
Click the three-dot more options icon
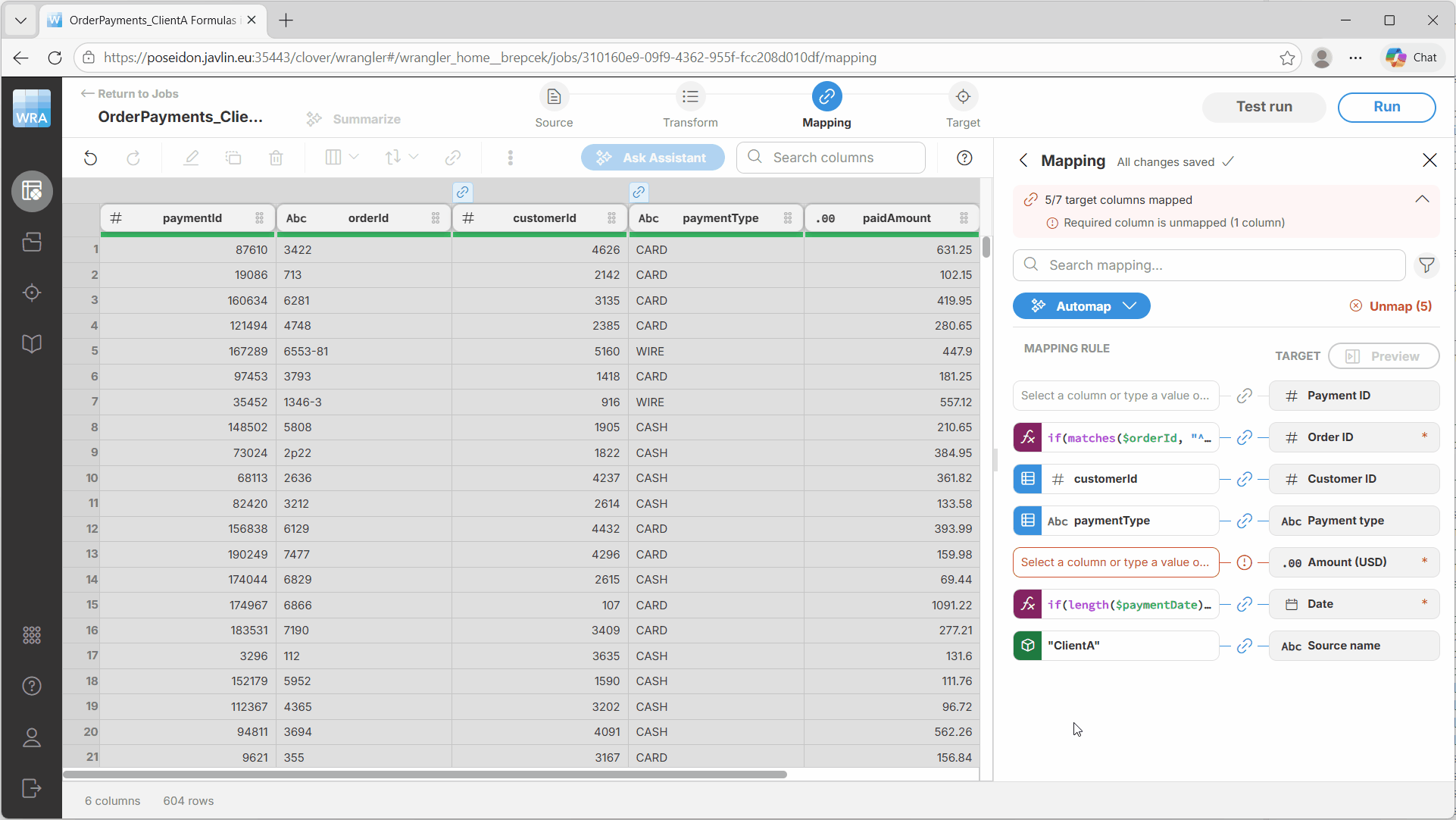510,158
